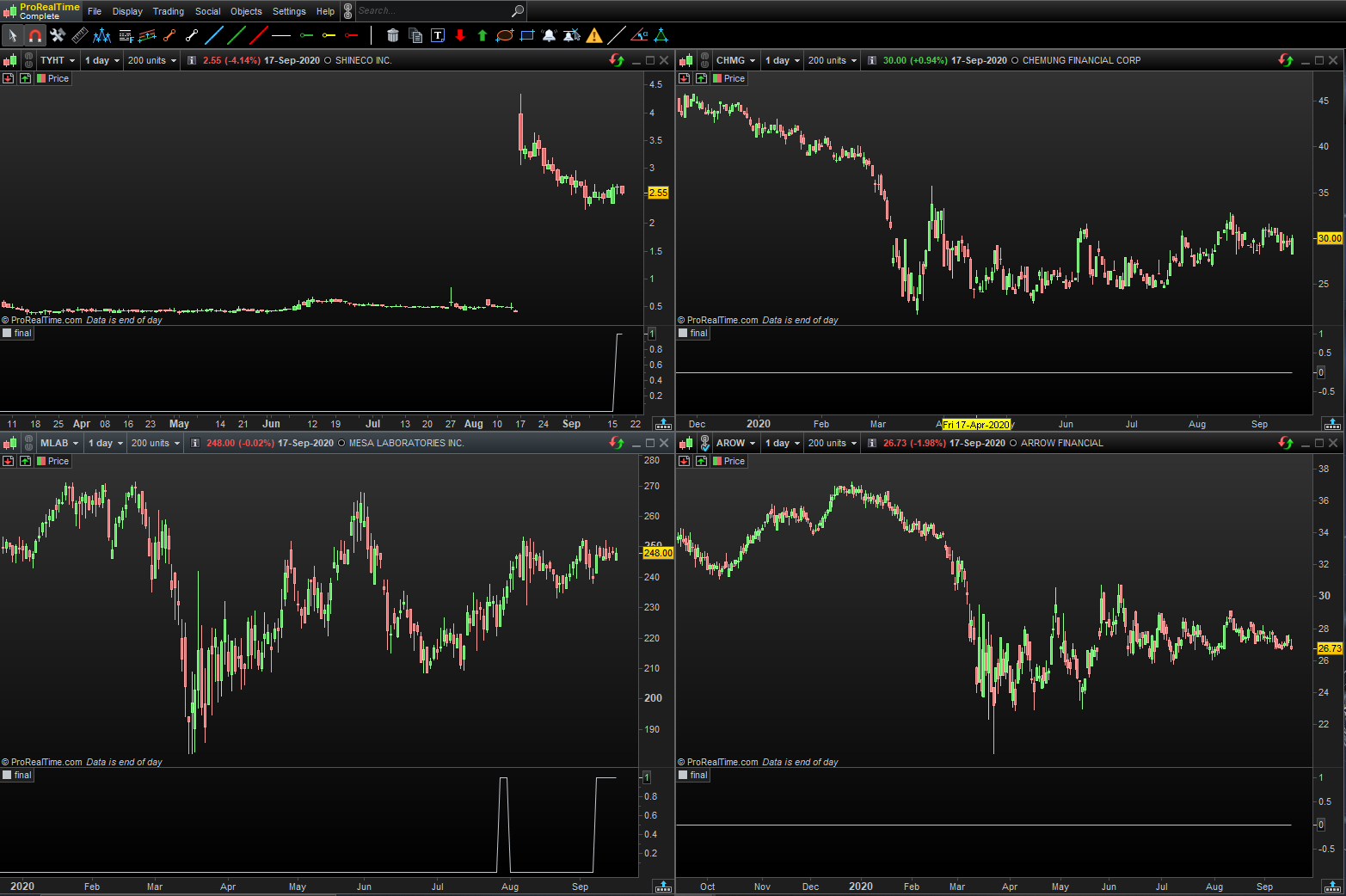The image size is (1346, 896).
Task: Open the File menu
Action: click(x=95, y=11)
